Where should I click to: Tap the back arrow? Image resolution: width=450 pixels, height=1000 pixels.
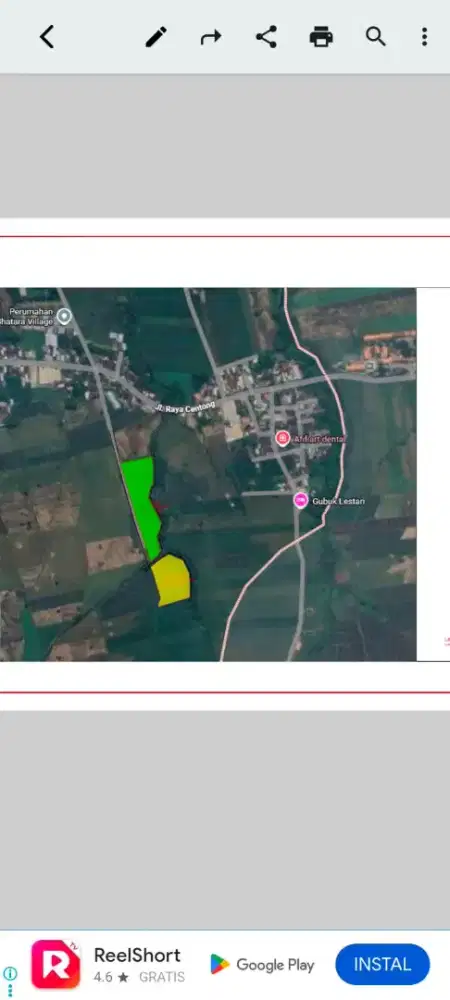point(47,37)
